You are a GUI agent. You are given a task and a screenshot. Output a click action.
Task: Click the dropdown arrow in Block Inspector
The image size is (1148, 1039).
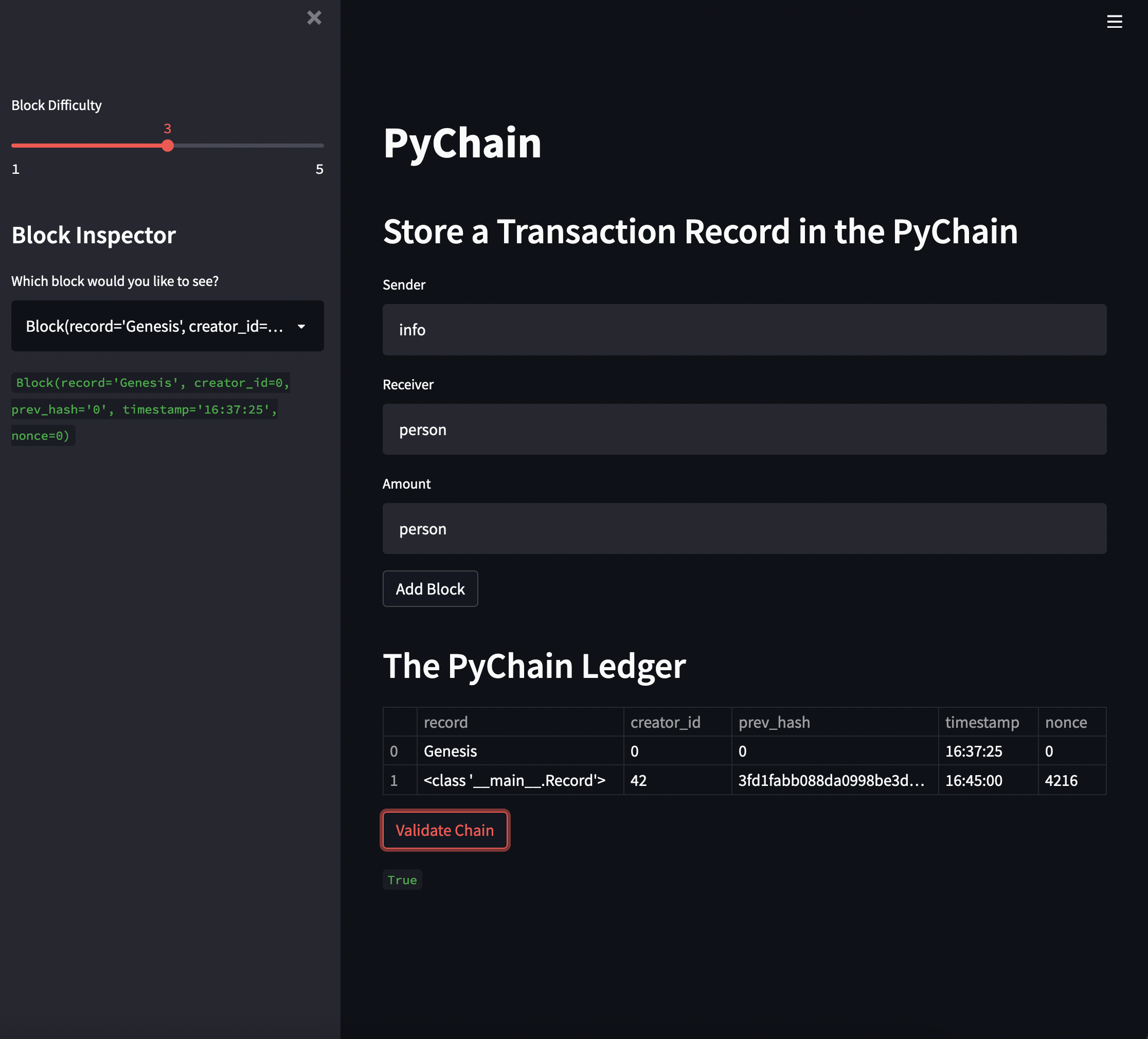[x=302, y=326]
